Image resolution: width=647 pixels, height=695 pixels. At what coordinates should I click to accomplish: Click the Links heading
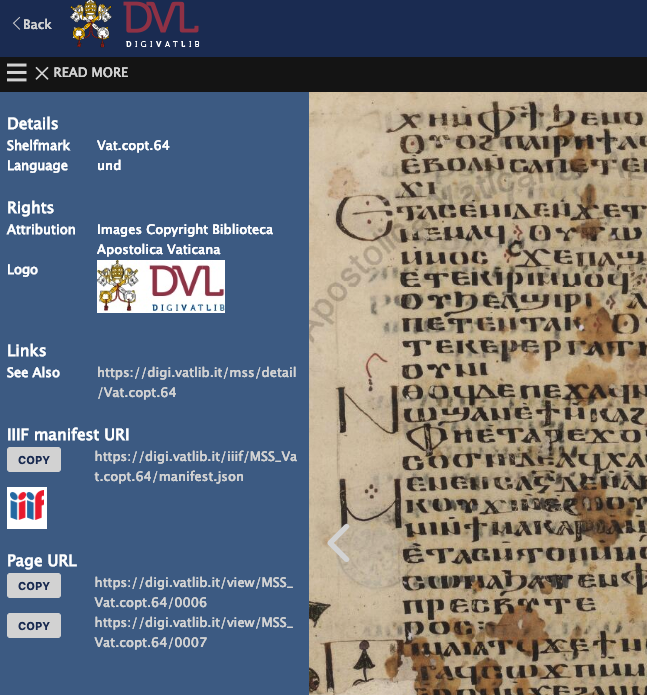[27, 351]
